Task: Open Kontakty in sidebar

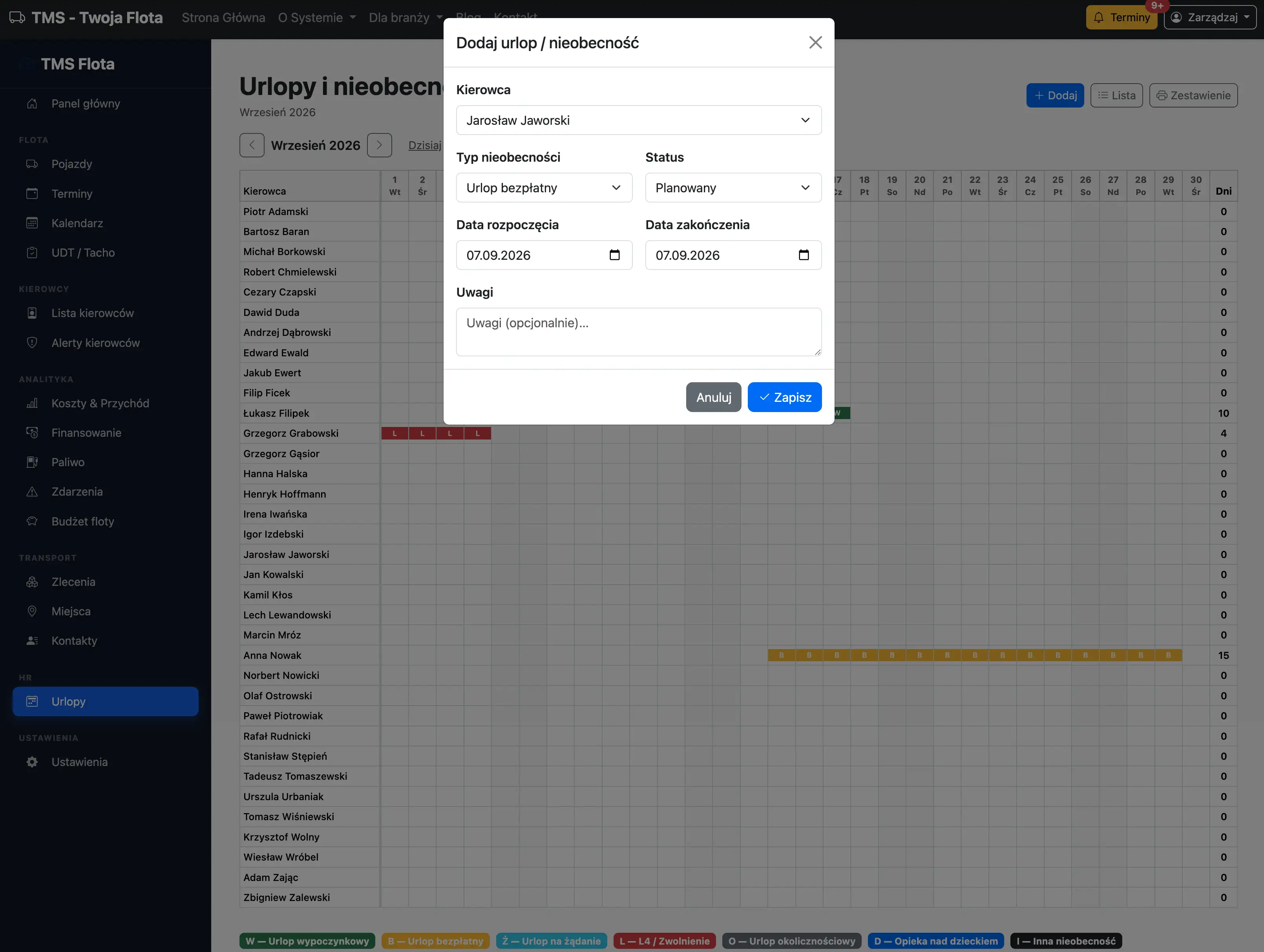Action: pyautogui.click(x=105, y=641)
